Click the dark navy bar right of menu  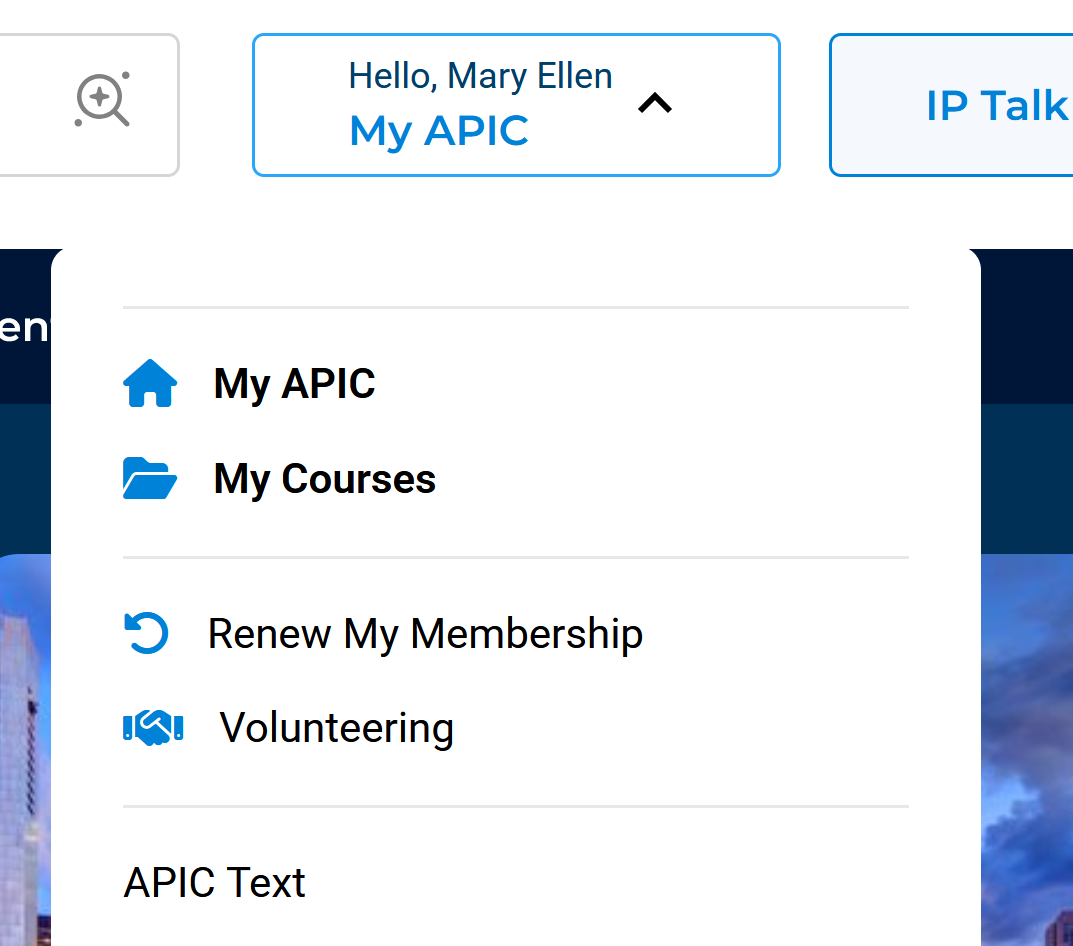(1026, 326)
